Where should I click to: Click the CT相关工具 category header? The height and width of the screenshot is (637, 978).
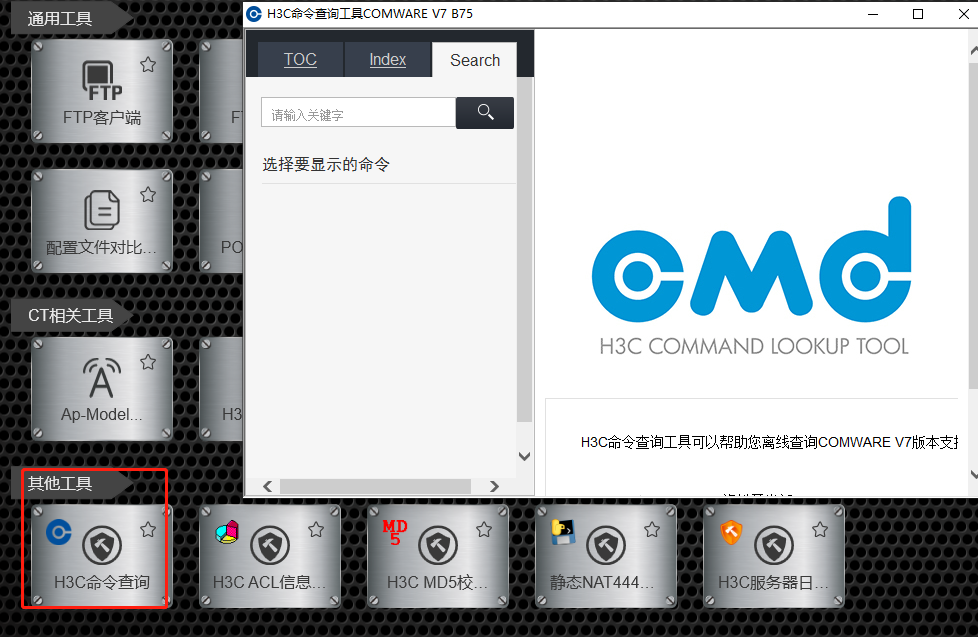tap(70, 316)
